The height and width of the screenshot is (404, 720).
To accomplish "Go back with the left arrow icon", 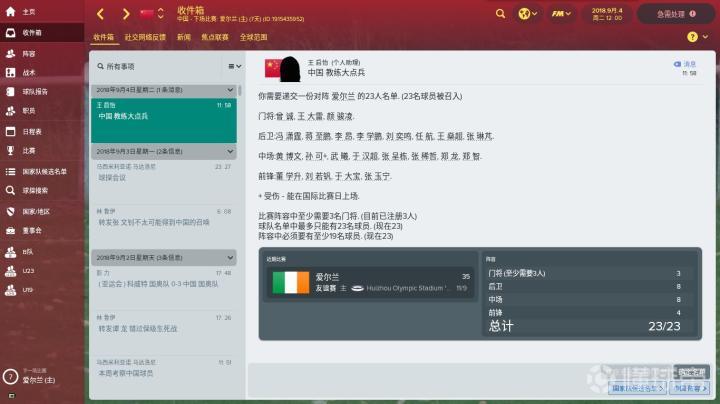I will point(101,14).
